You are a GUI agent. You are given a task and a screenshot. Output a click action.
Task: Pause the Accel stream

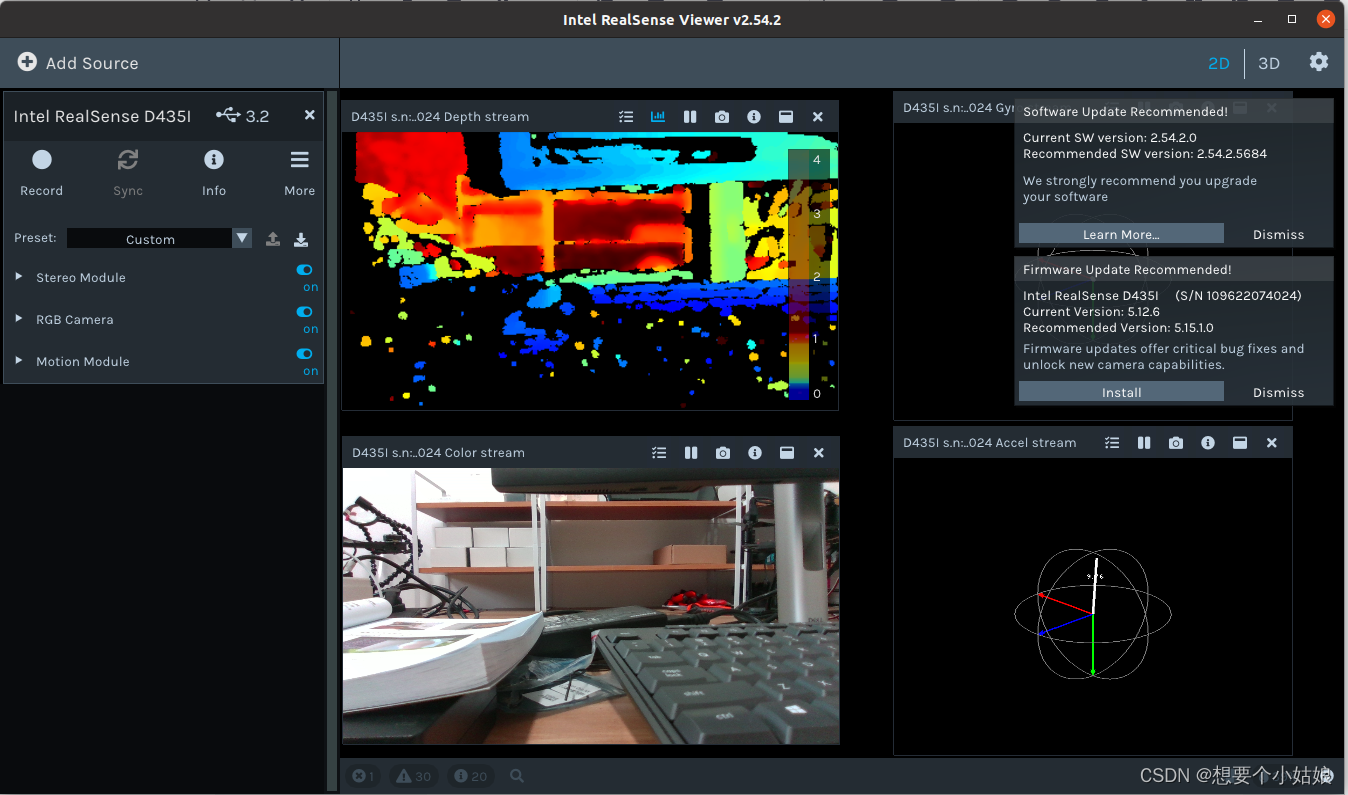[1144, 443]
